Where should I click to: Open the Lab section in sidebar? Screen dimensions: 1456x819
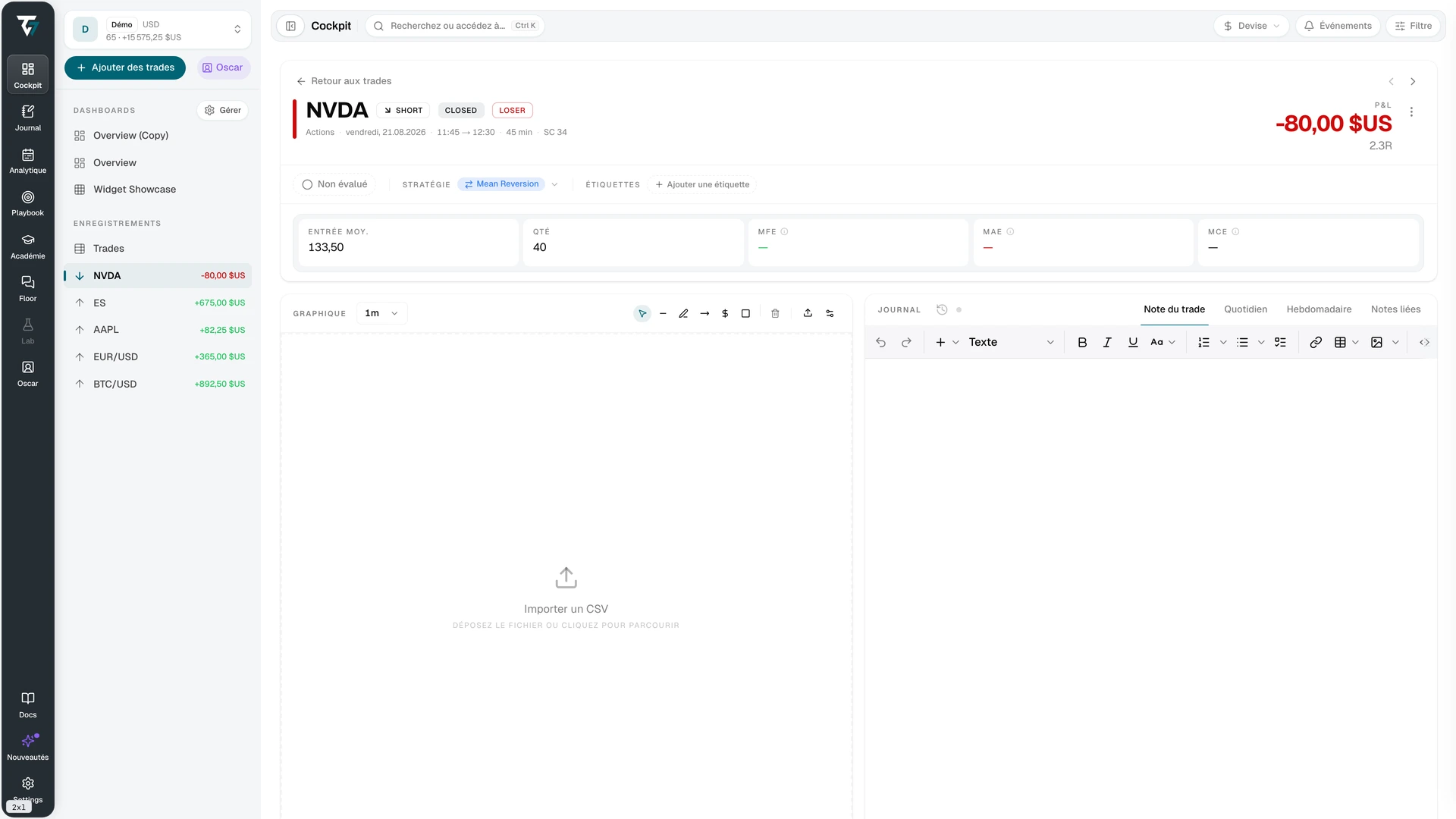[x=27, y=331]
